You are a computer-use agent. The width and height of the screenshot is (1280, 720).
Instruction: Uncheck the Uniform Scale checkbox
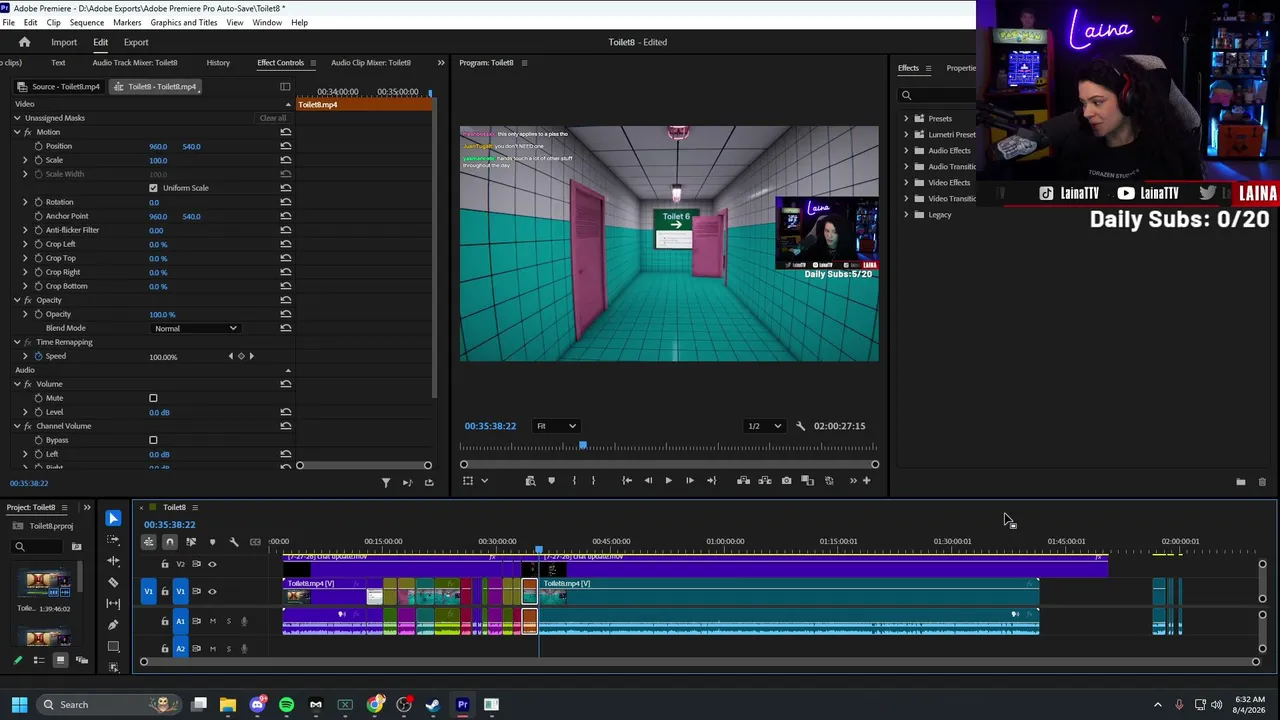pyautogui.click(x=153, y=188)
